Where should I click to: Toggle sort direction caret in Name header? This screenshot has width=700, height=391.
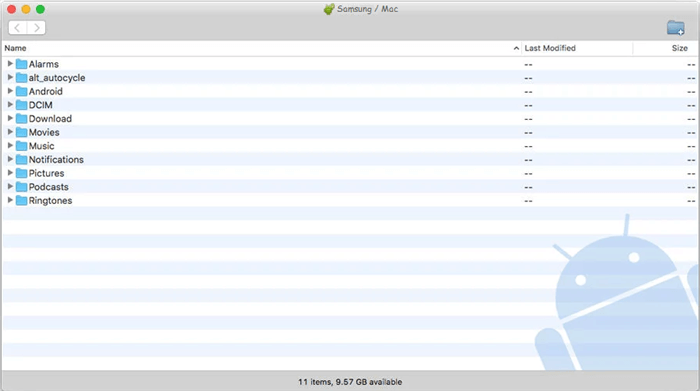pyautogui.click(x=516, y=48)
